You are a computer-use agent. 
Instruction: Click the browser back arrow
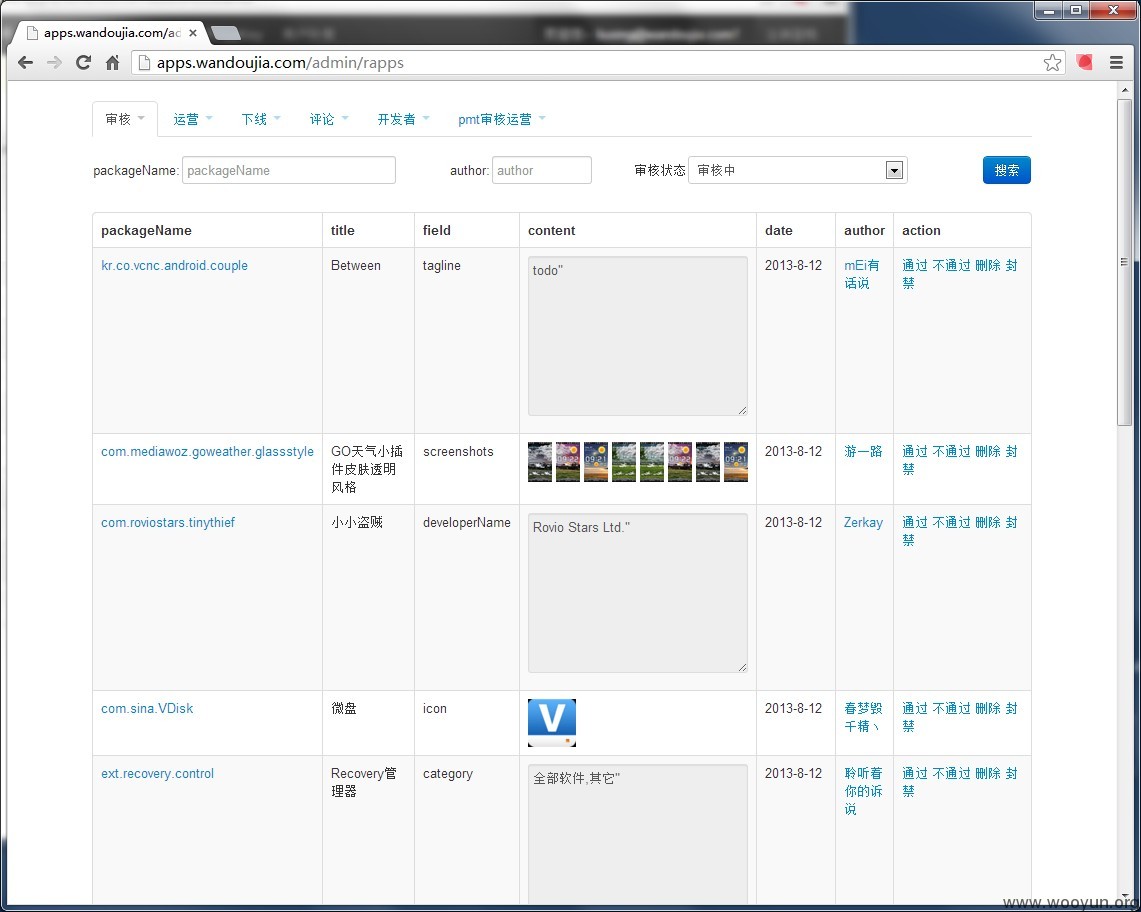click(25, 63)
